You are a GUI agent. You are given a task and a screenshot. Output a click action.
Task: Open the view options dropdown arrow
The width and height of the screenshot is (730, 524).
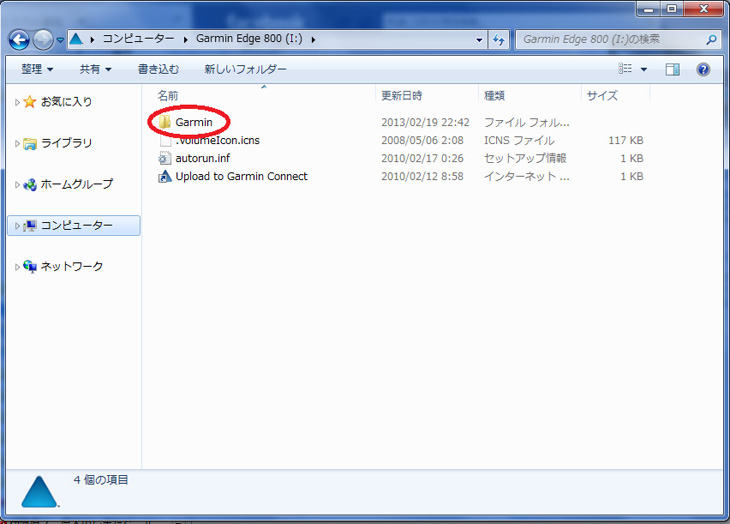tap(644, 69)
